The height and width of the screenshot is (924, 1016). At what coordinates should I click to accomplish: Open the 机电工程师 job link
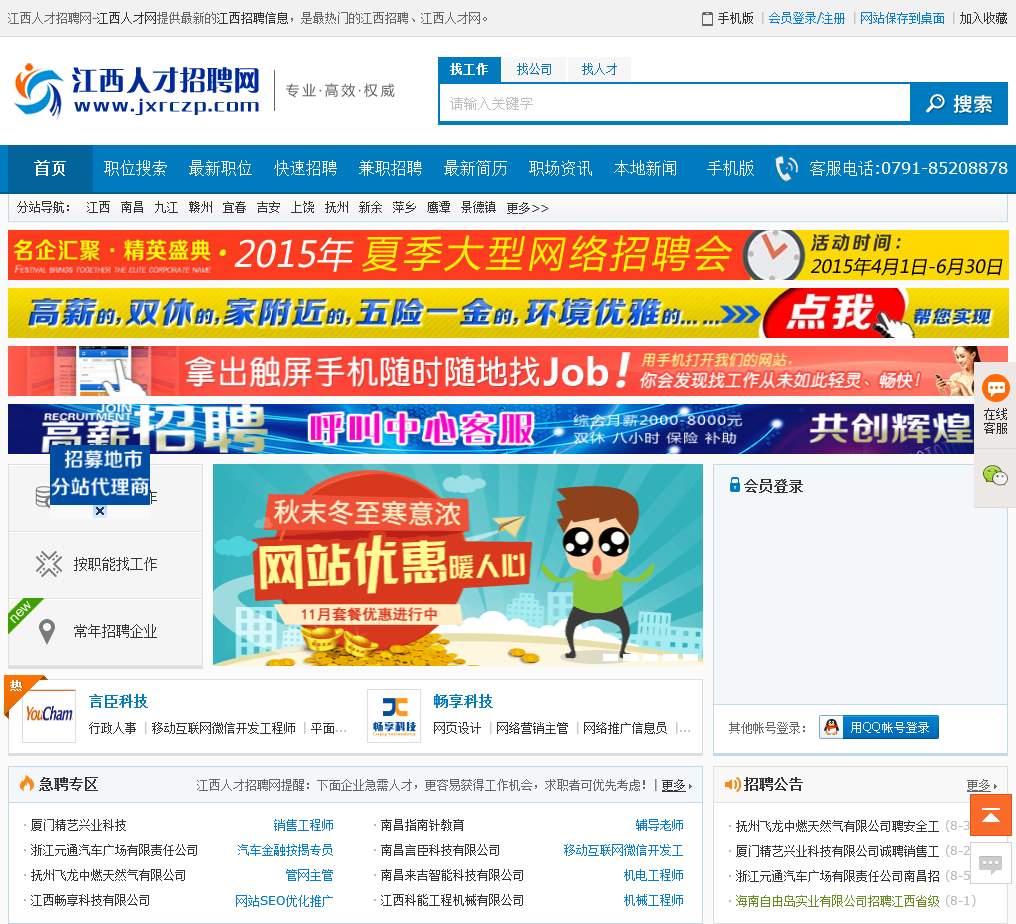pyautogui.click(x=653, y=875)
